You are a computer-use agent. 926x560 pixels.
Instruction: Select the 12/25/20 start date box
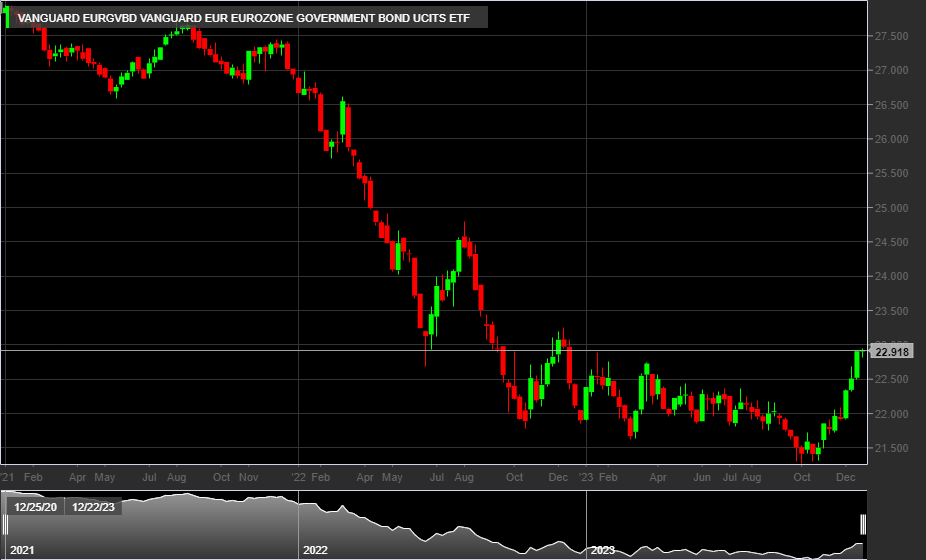click(35, 507)
